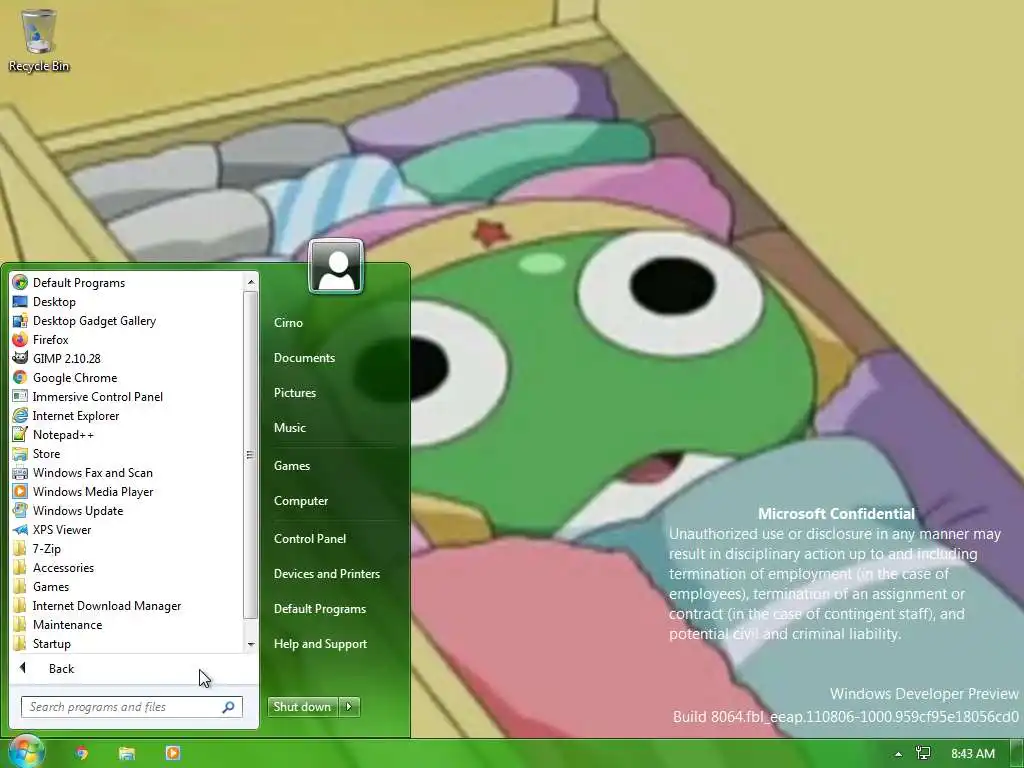Click the Start orb button
1024x768 pixels.
26,752
